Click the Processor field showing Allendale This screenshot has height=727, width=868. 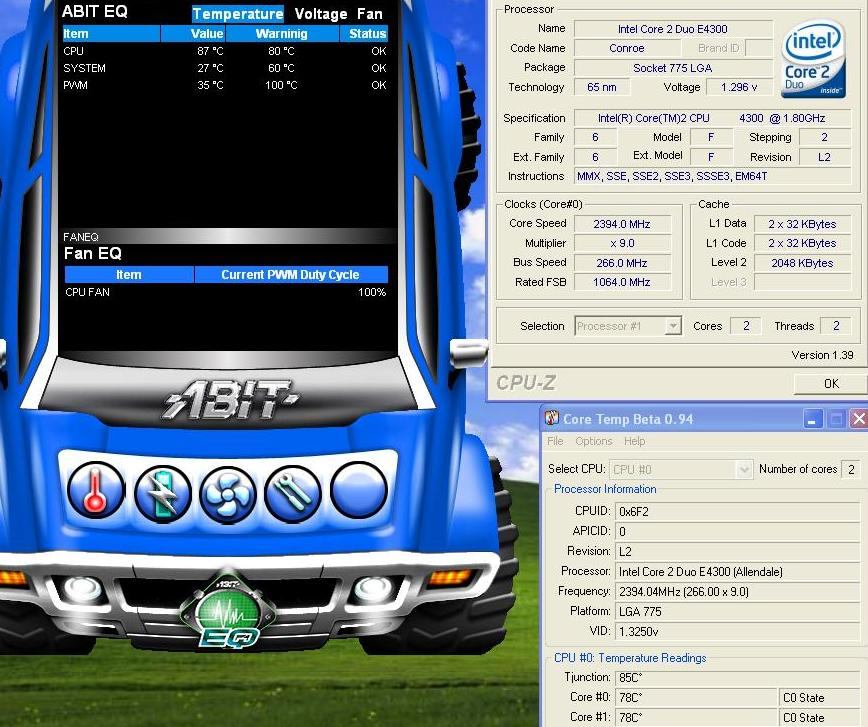point(736,571)
